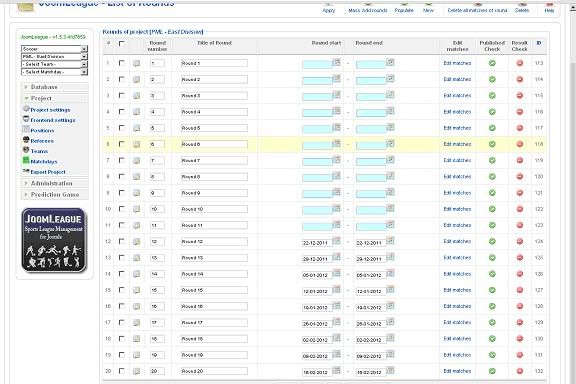Open calendar picker for Round 16 end date
The image size is (576, 384).
tap(390, 305)
